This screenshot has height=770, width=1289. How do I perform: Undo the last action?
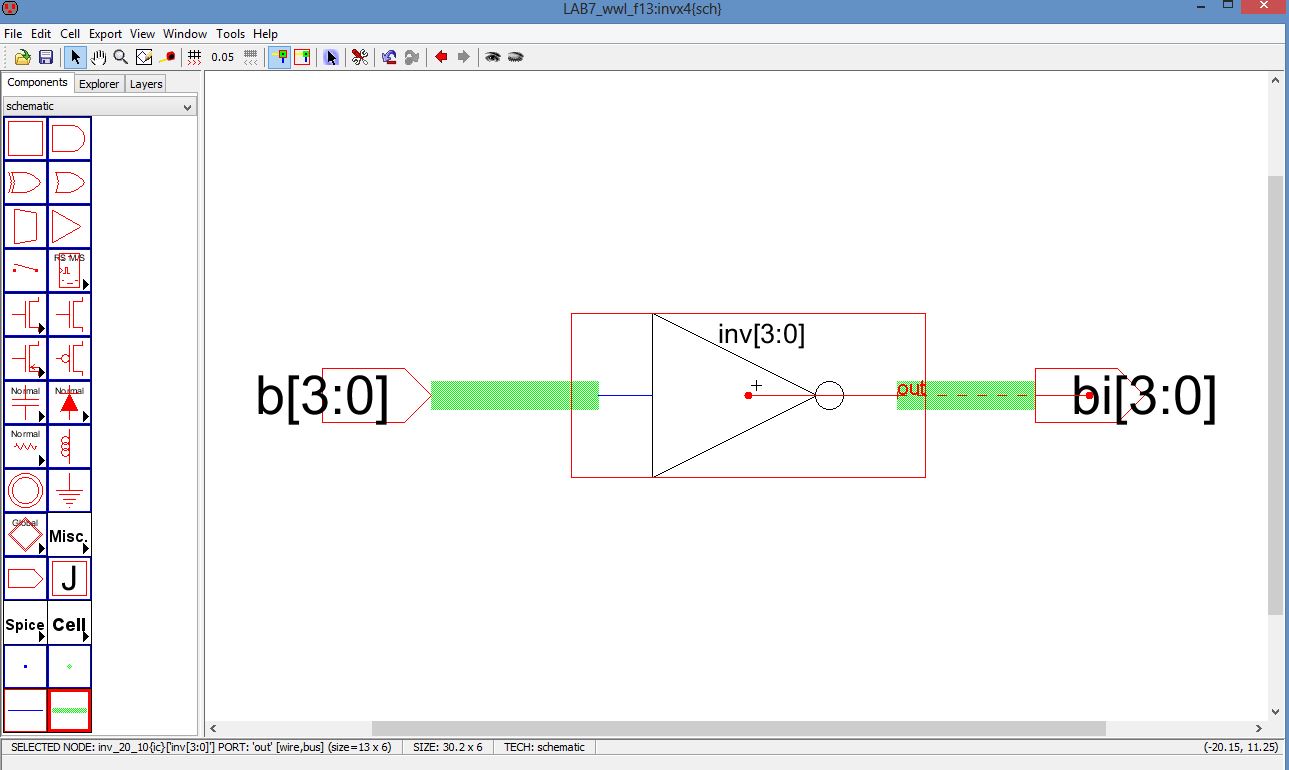[x=389, y=57]
